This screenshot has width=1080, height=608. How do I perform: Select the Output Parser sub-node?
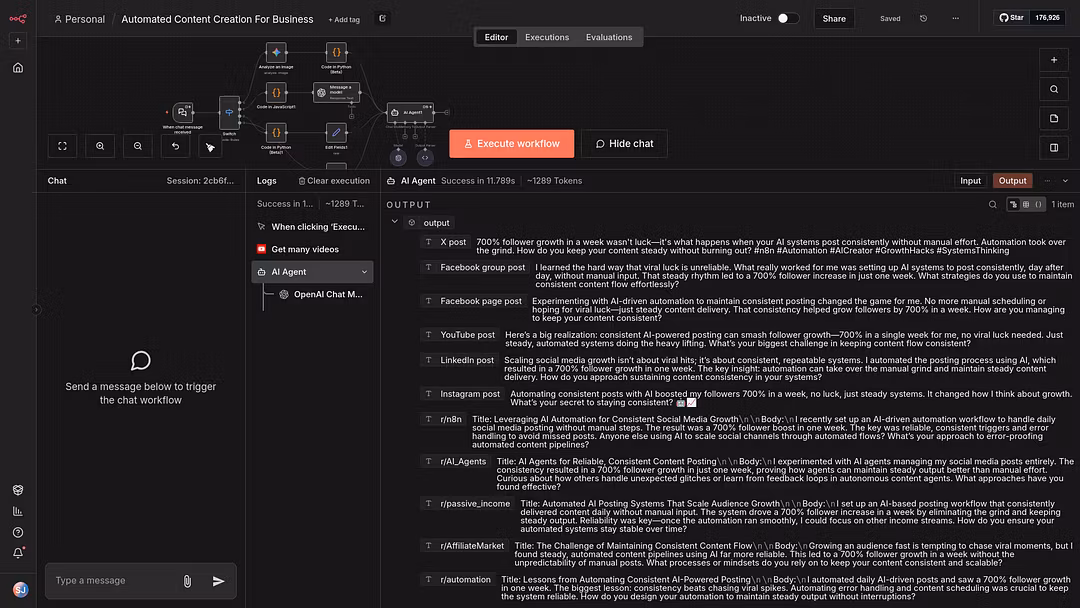(x=425, y=158)
